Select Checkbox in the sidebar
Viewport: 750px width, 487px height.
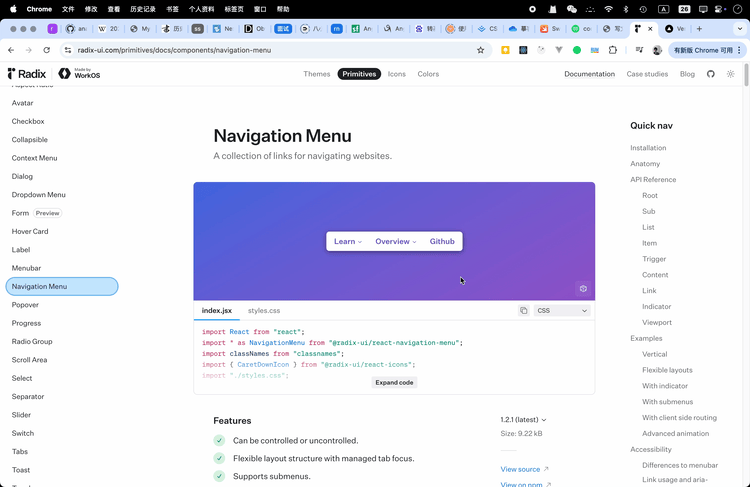click(x=62, y=122)
